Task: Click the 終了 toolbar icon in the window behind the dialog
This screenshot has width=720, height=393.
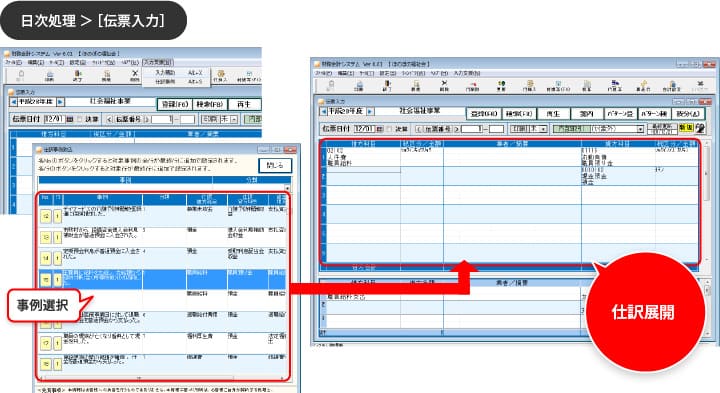Action: [78, 76]
